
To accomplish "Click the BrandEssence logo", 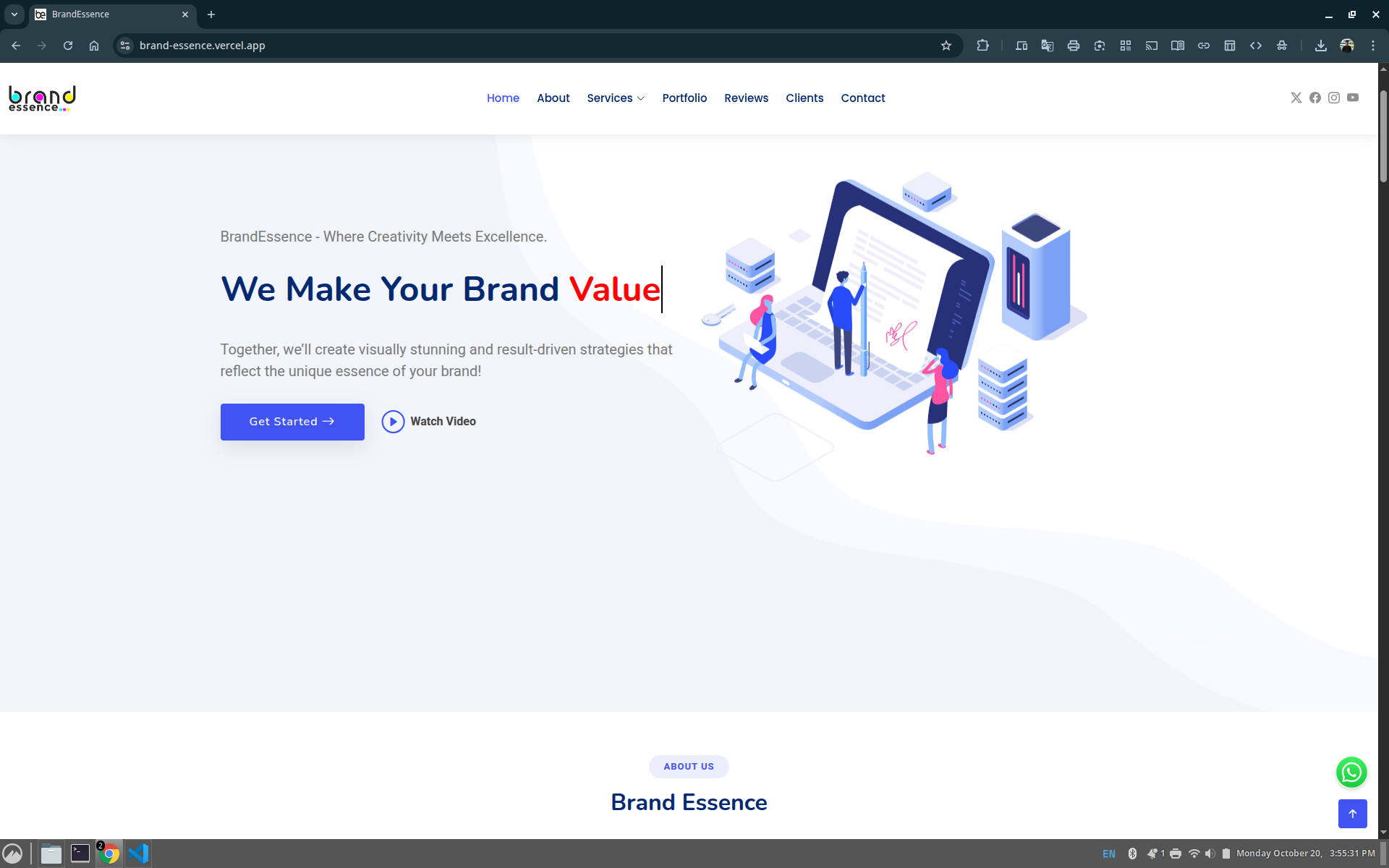I will click(x=42, y=98).
